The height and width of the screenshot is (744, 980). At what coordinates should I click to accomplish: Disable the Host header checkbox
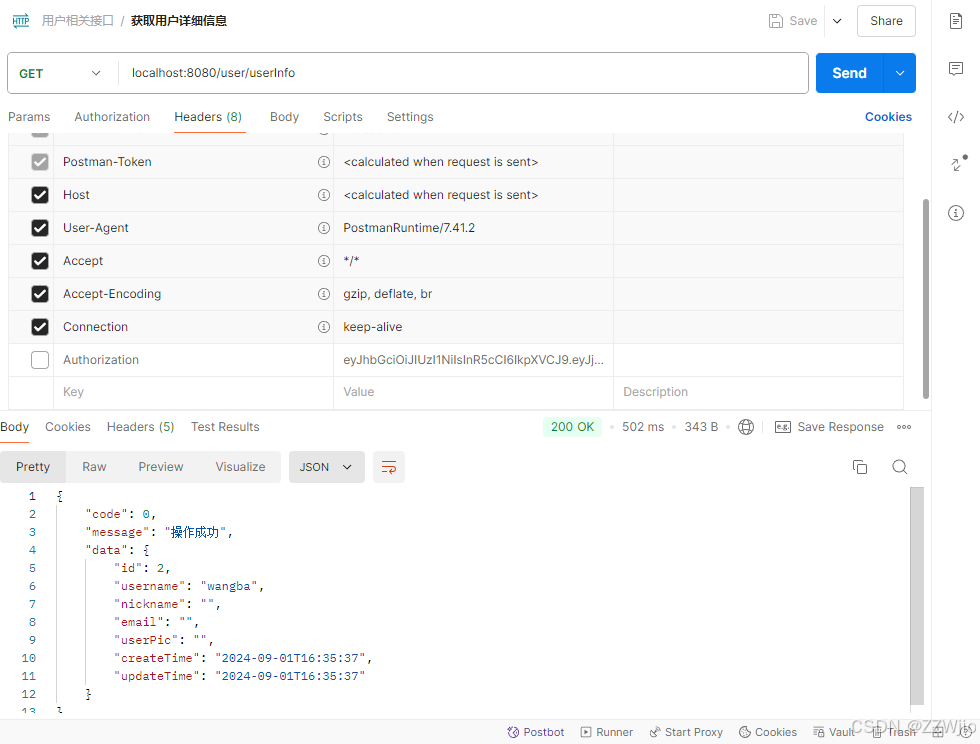(39, 194)
